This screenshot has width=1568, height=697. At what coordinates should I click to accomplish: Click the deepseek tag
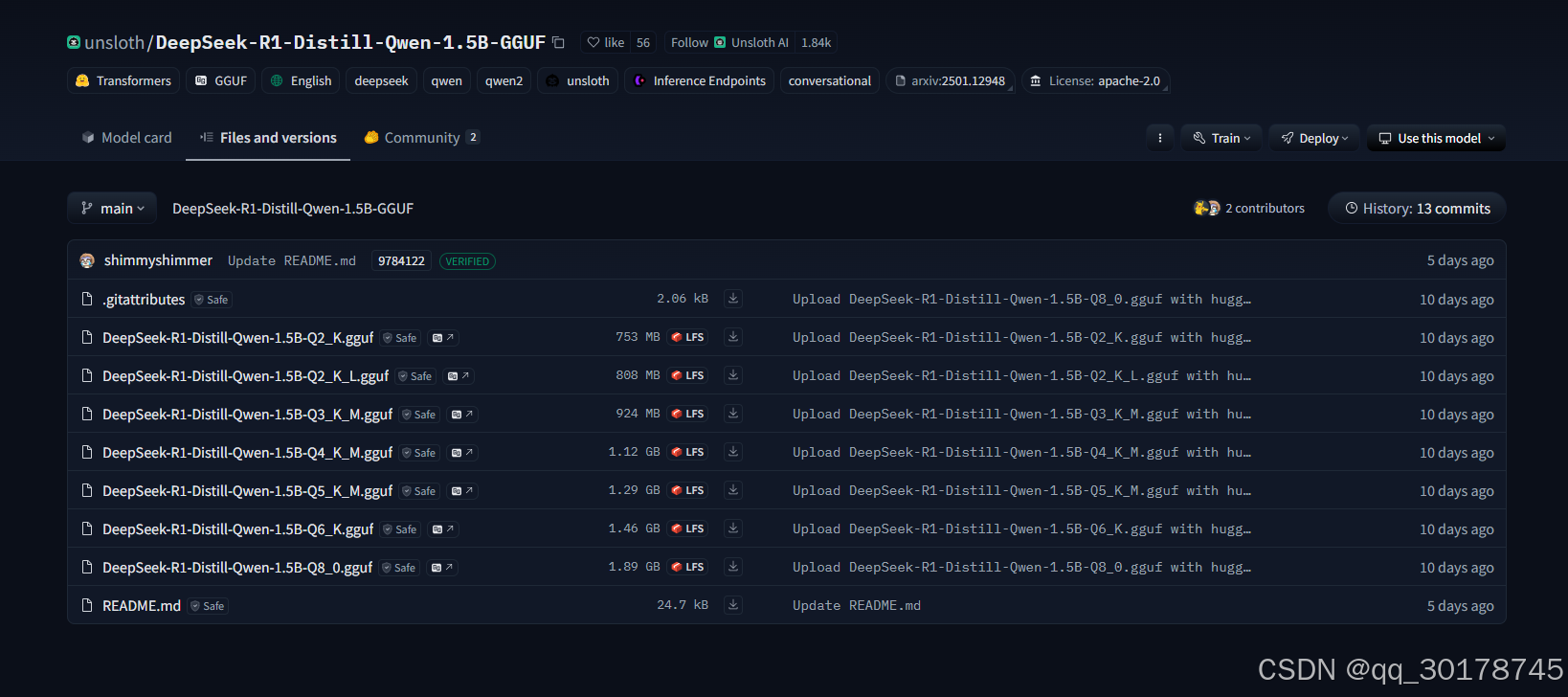click(x=381, y=80)
